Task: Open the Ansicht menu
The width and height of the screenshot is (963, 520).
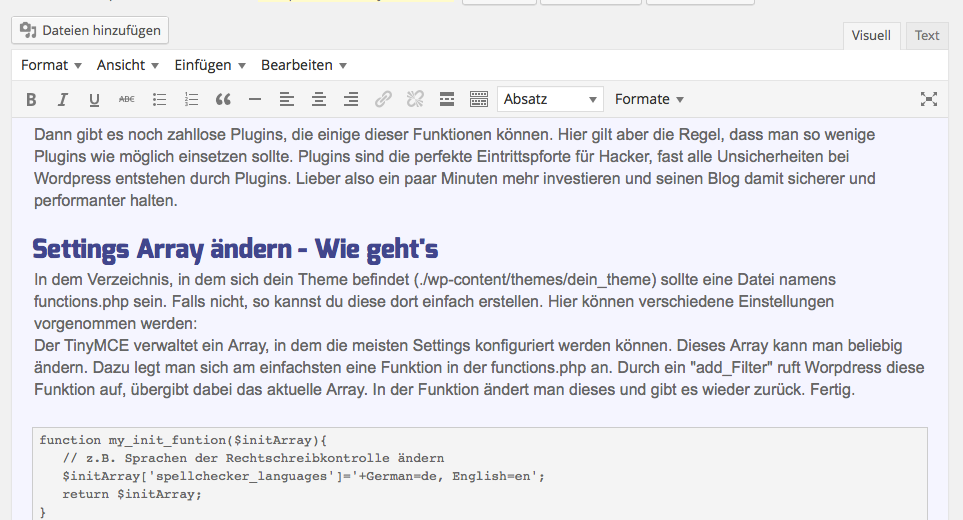Action: pos(127,65)
